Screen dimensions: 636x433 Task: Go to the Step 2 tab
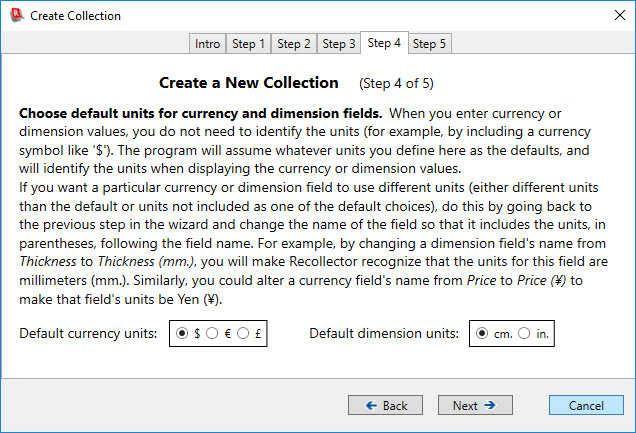click(294, 44)
